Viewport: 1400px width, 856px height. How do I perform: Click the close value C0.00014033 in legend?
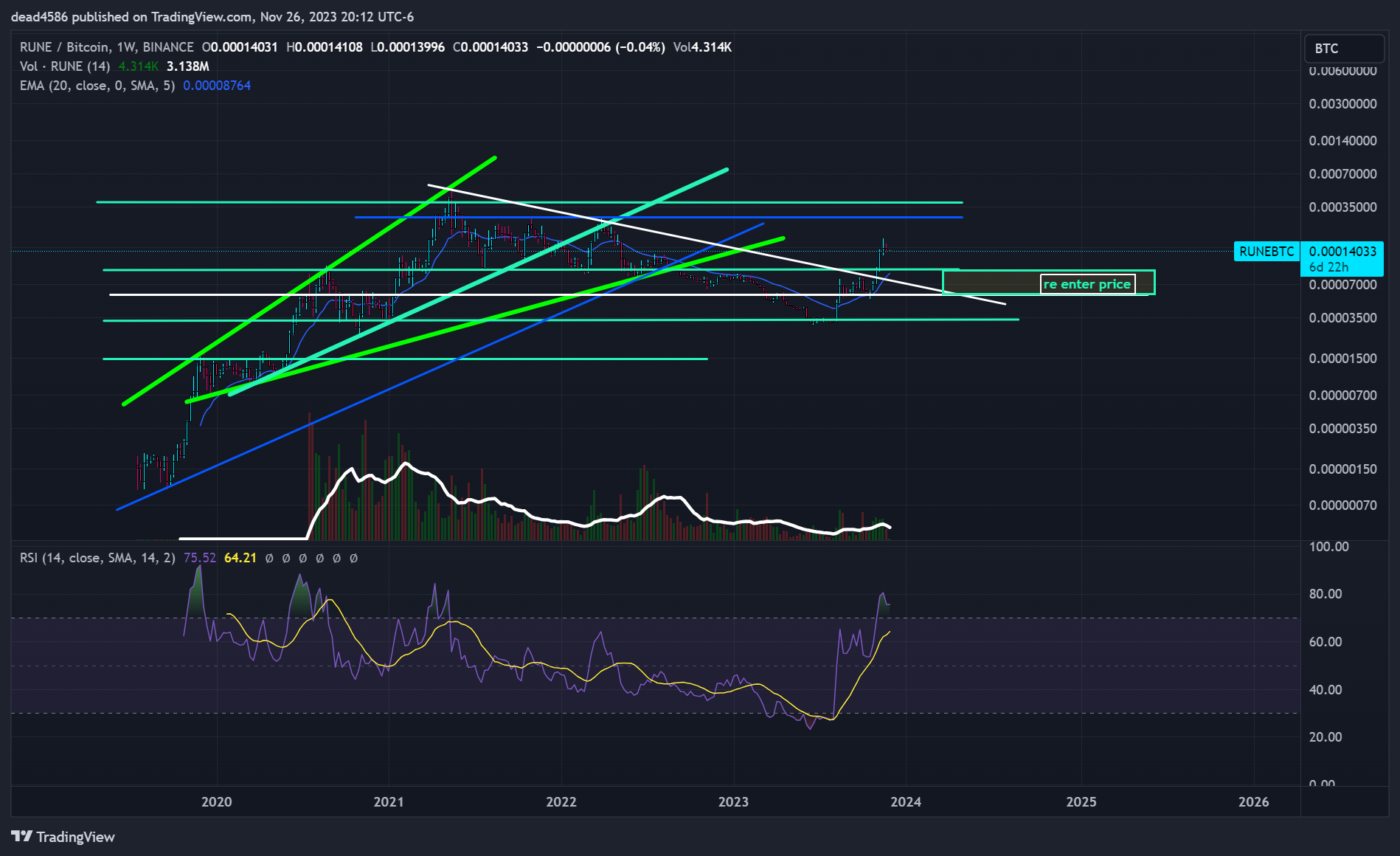[x=491, y=47]
